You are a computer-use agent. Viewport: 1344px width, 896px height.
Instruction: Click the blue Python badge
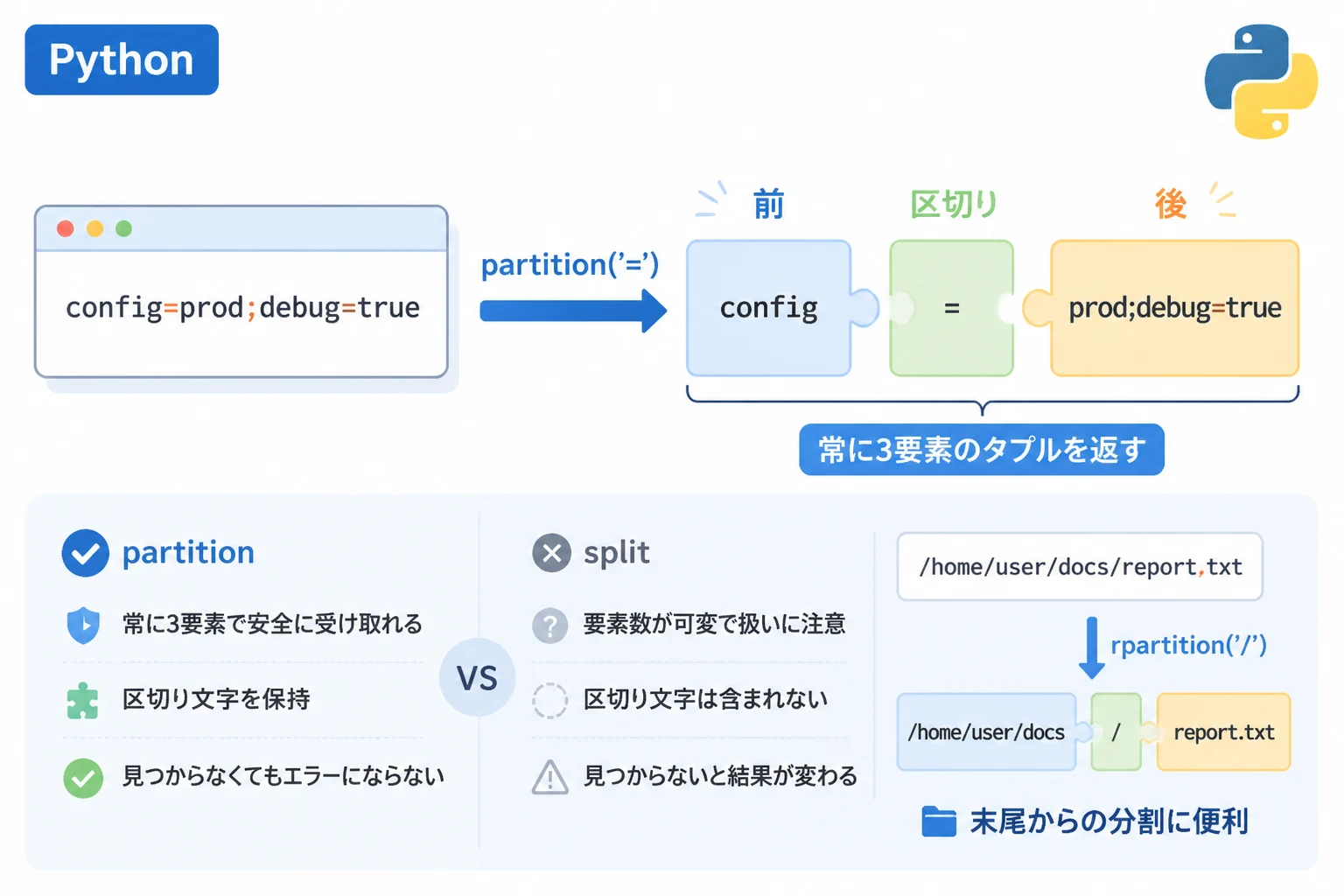click(122, 59)
